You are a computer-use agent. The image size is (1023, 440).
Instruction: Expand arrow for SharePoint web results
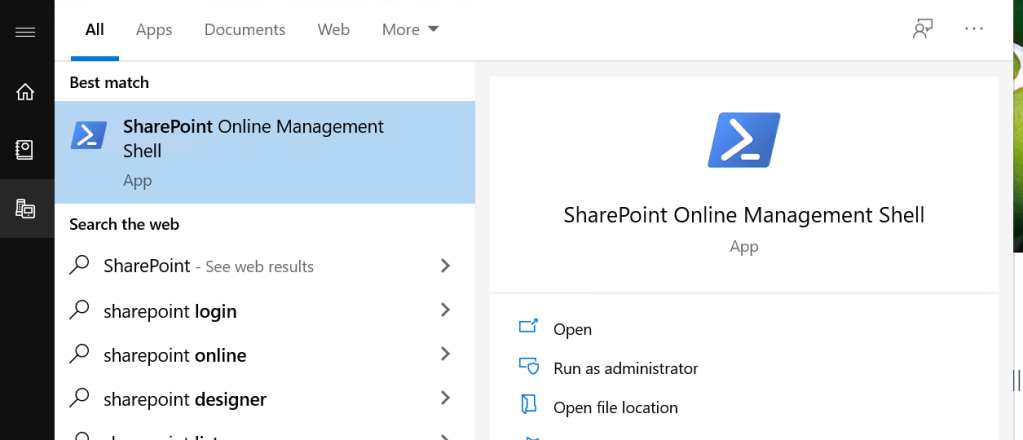pyautogui.click(x=446, y=266)
